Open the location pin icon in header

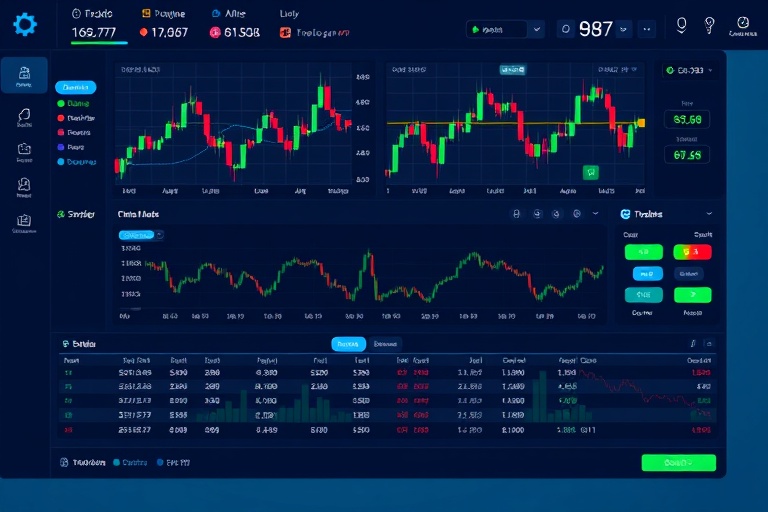pos(681,25)
